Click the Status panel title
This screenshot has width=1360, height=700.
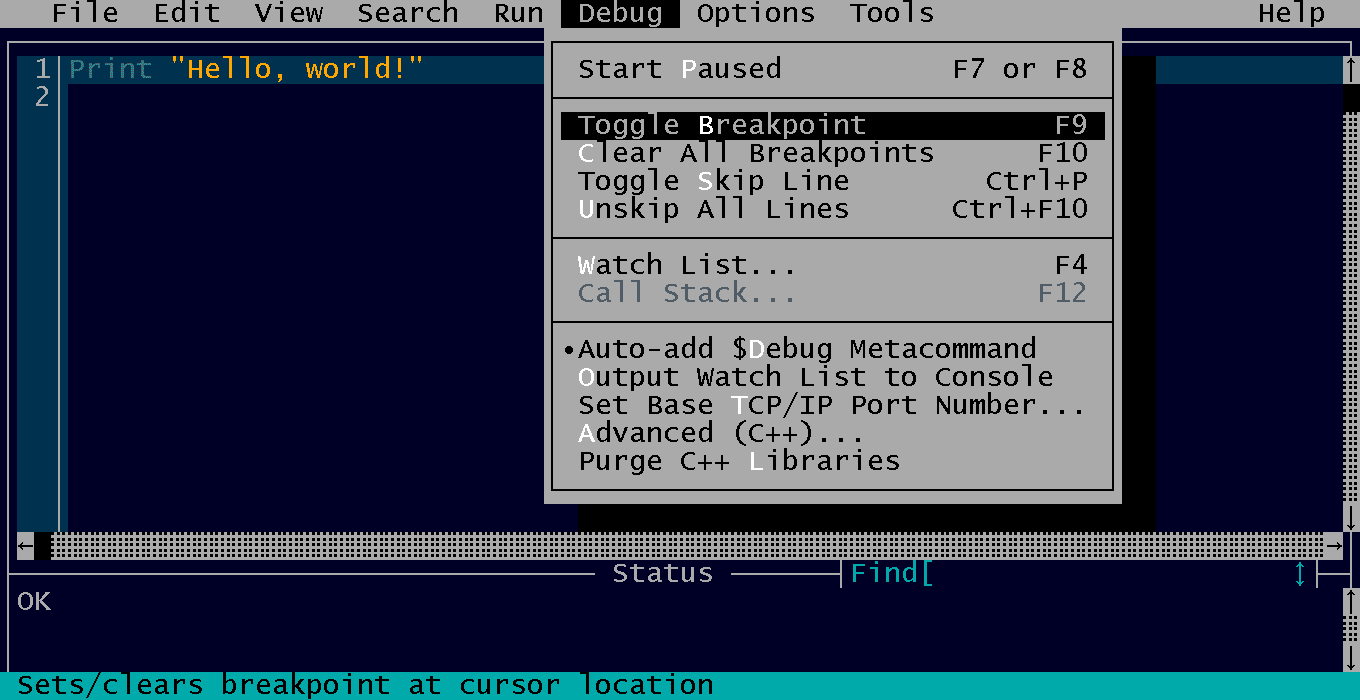(662, 573)
